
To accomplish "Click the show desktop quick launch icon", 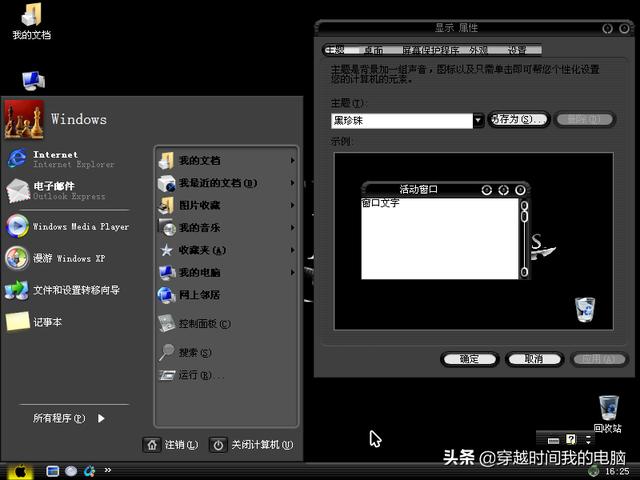I will point(53,471).
